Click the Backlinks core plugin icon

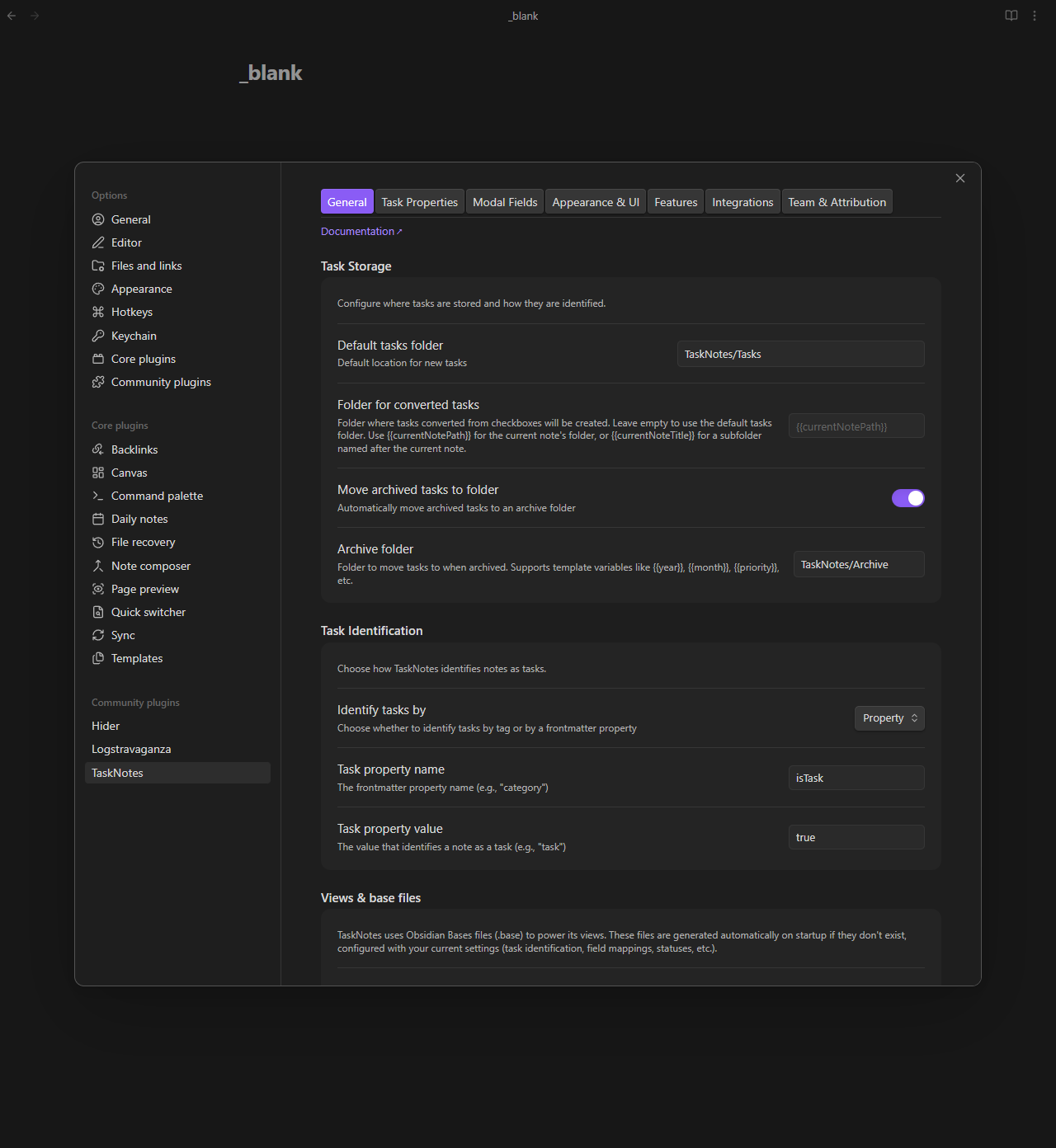(x=98, y=449)
